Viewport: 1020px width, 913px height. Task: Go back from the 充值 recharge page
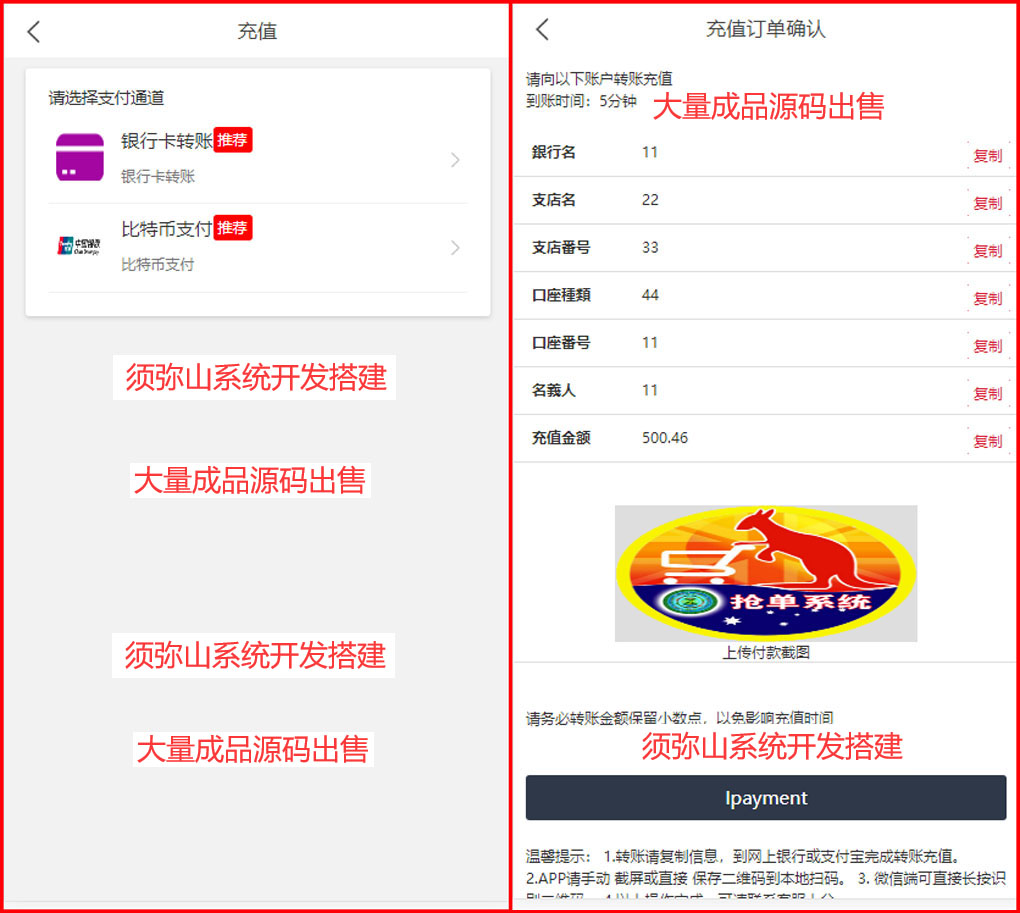[34, 32]
